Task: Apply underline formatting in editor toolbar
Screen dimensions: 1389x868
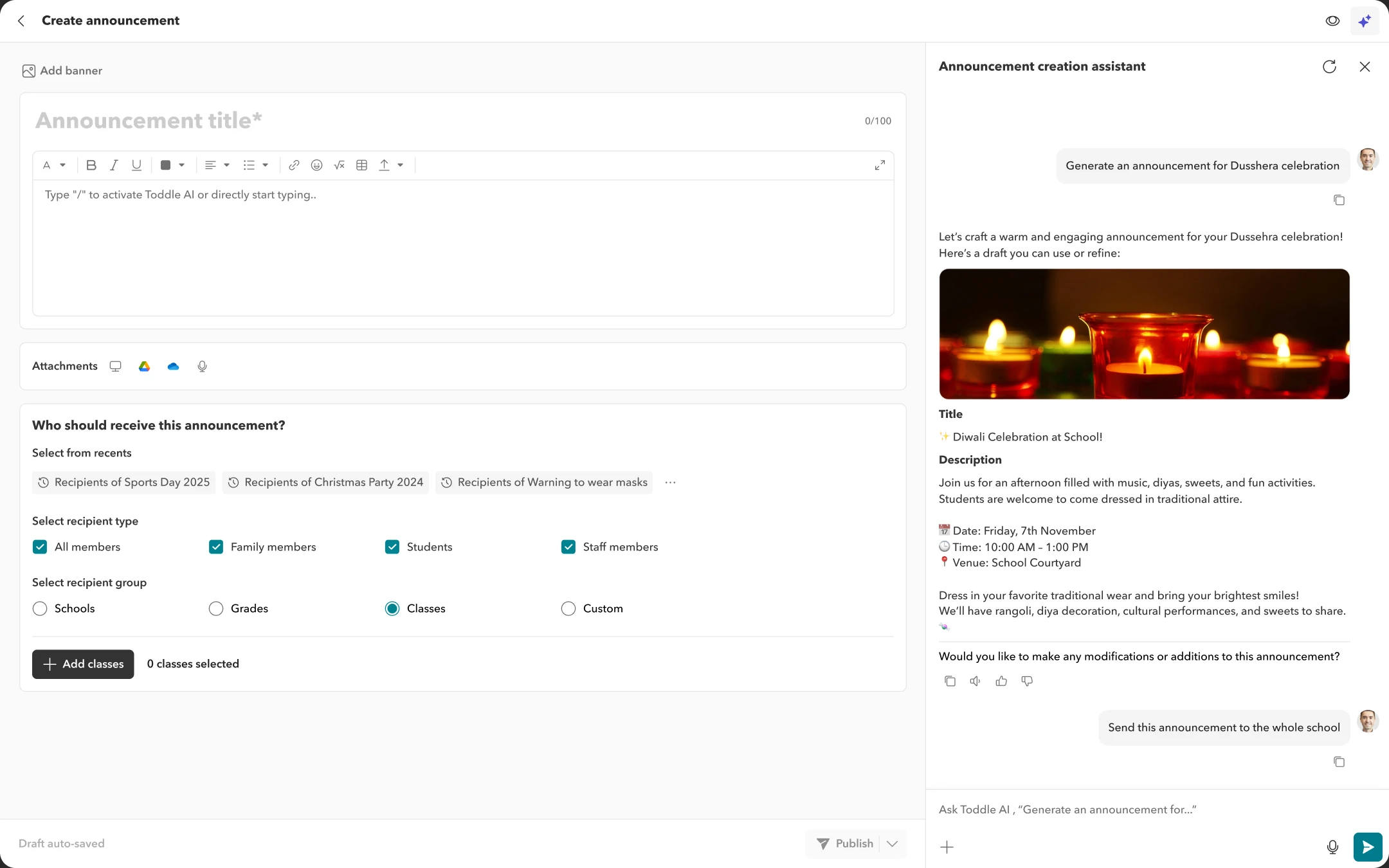Action: 136,165
